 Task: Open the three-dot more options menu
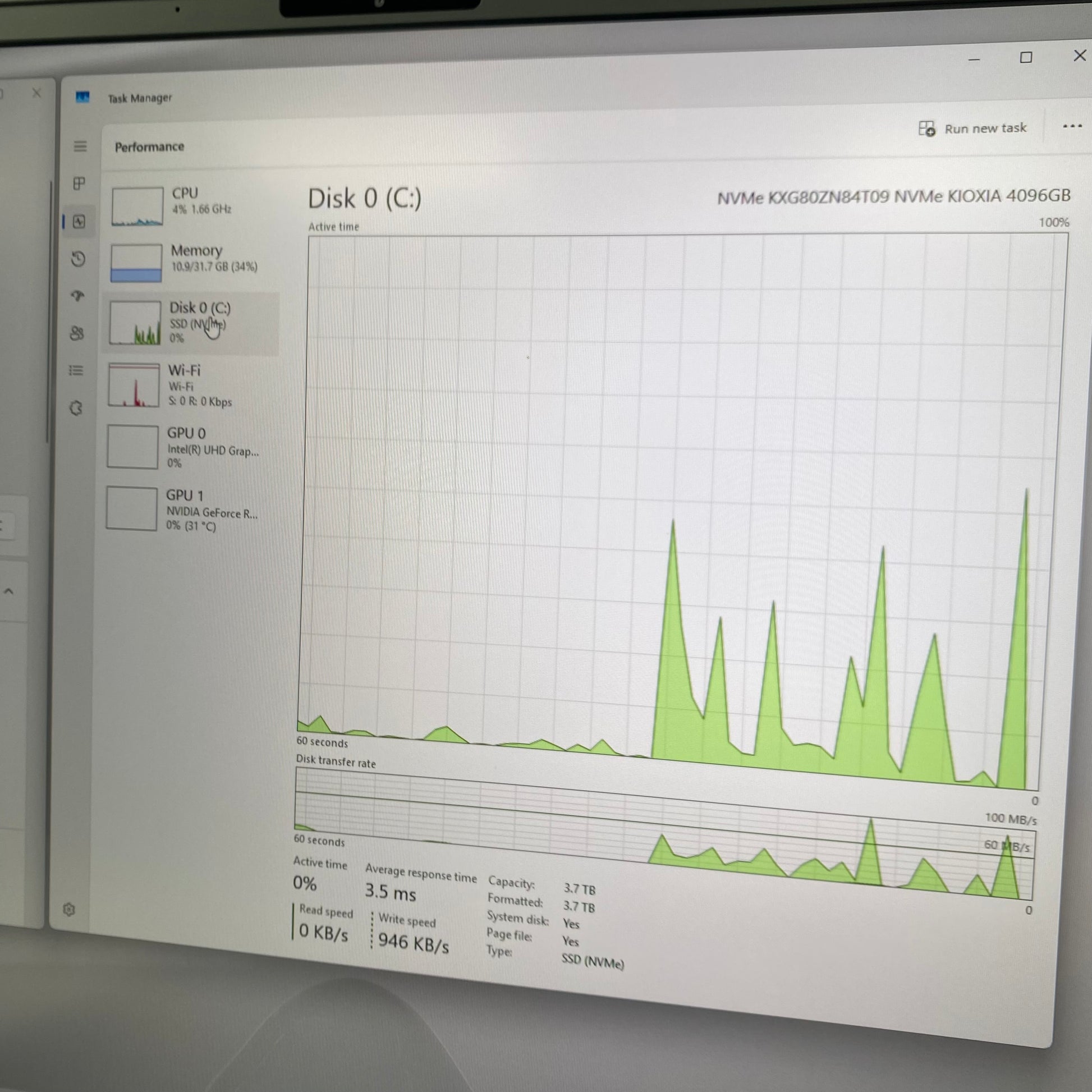point(1072,126)
